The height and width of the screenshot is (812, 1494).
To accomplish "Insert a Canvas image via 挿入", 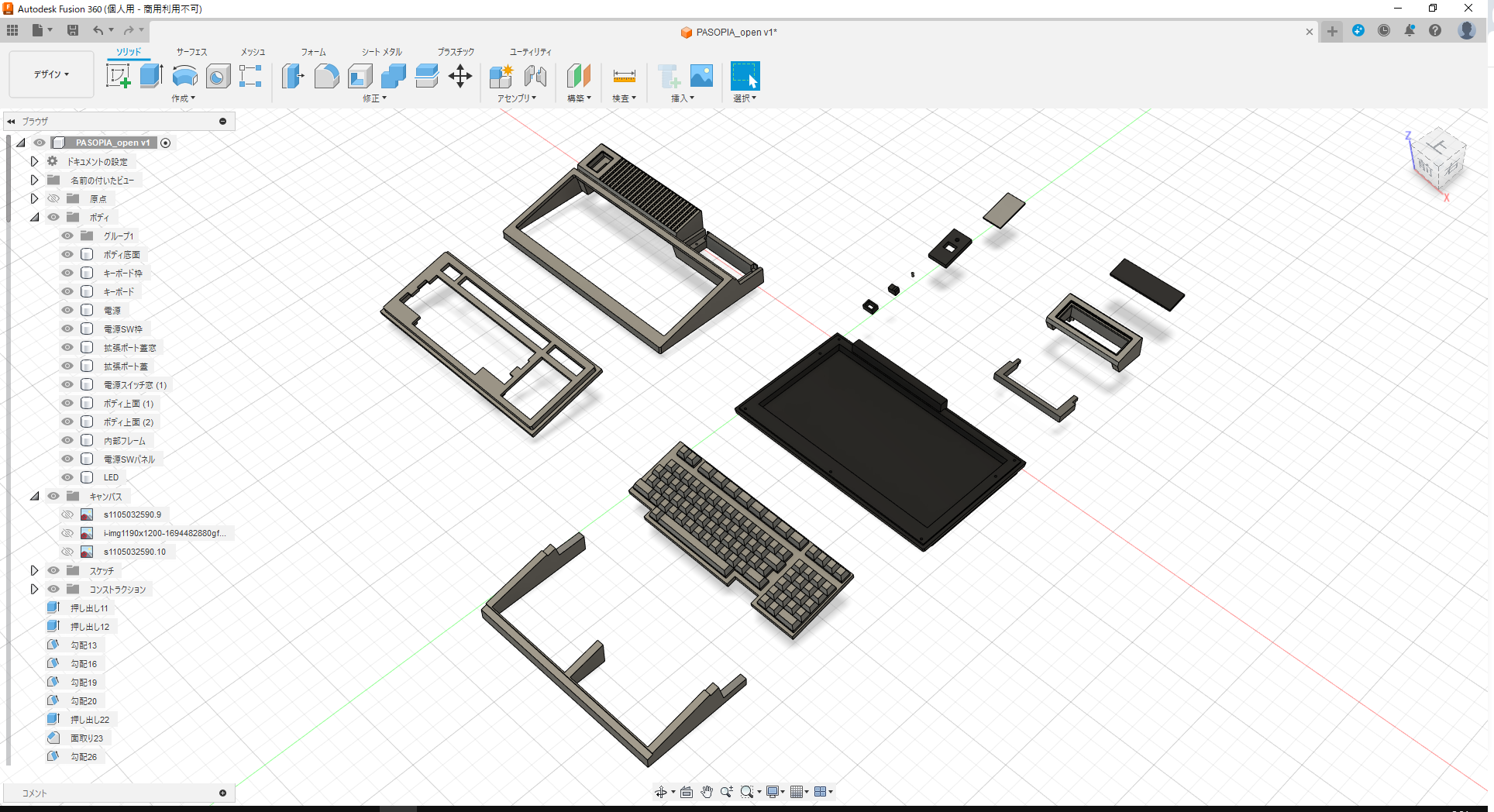I will (701, 77).
